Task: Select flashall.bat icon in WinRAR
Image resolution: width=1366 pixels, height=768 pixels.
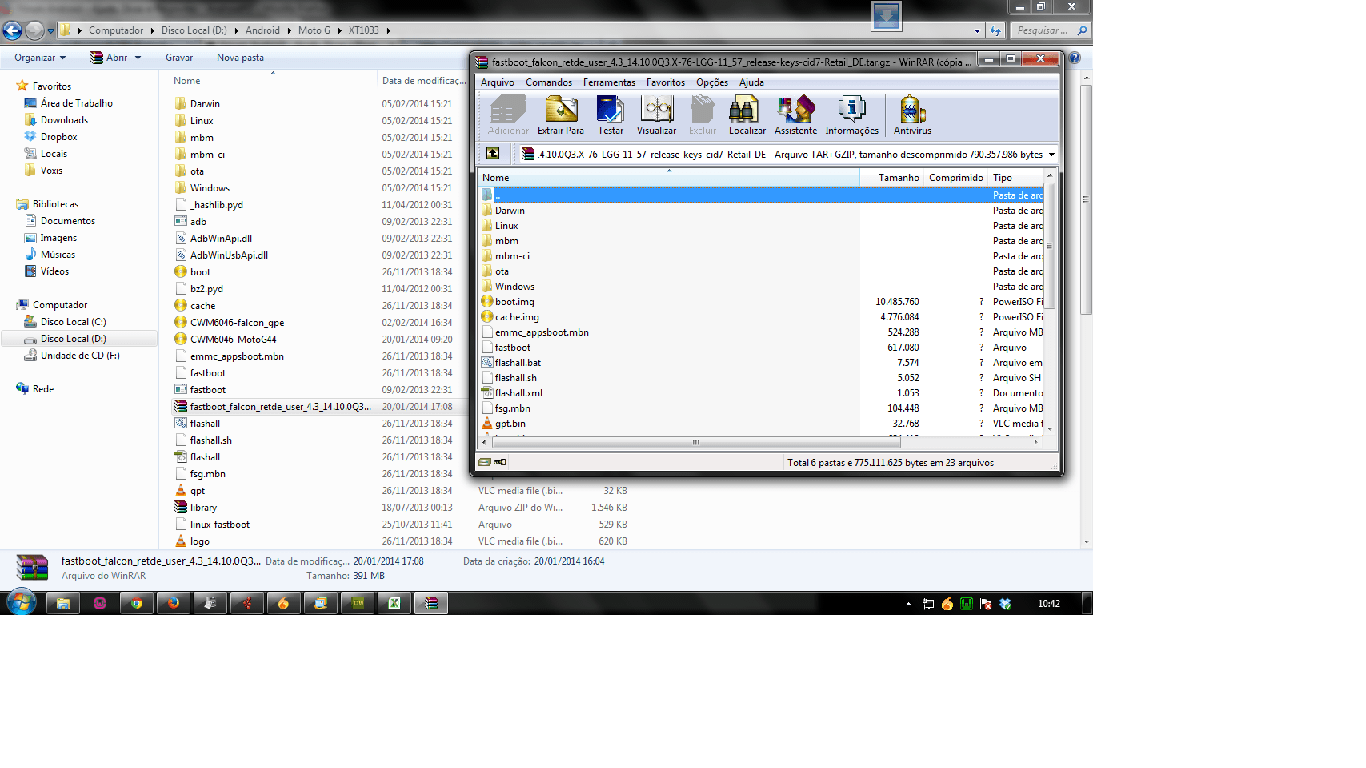Action: click(487, 363)
